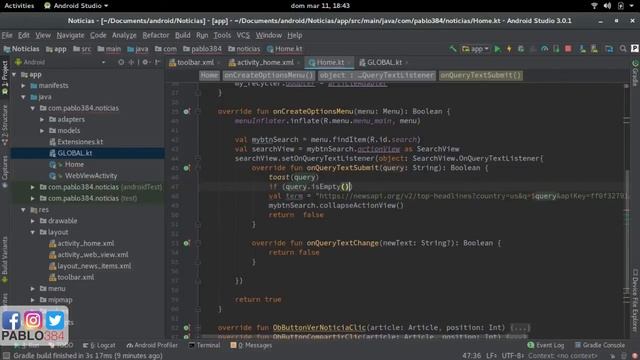The height and width of the screenshot is (360, 640).
Task: Open the Event Log button
Action: pos(546,345)
